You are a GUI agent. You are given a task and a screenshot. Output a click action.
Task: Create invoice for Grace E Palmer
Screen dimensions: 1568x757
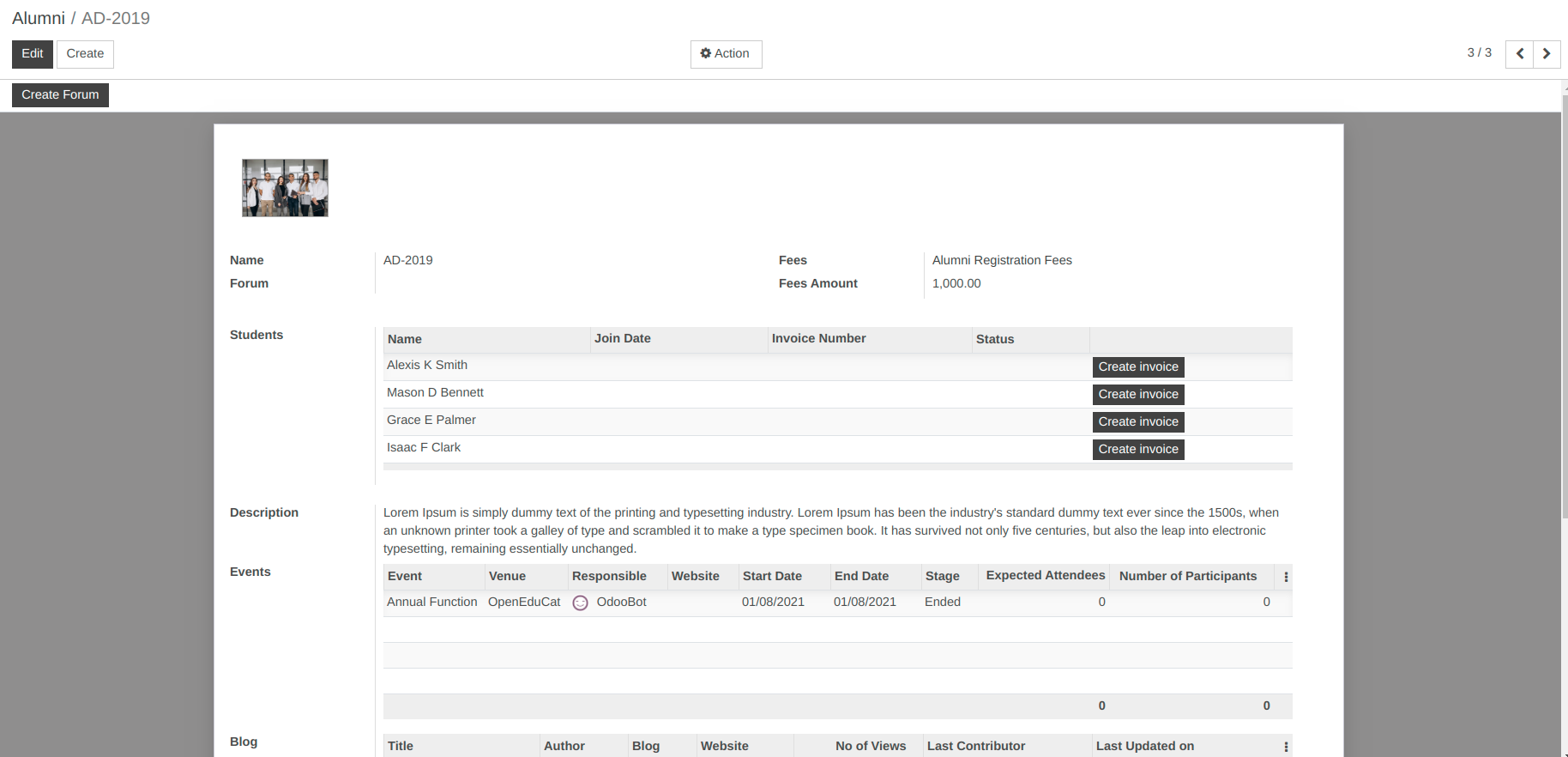coord(1138,421)
